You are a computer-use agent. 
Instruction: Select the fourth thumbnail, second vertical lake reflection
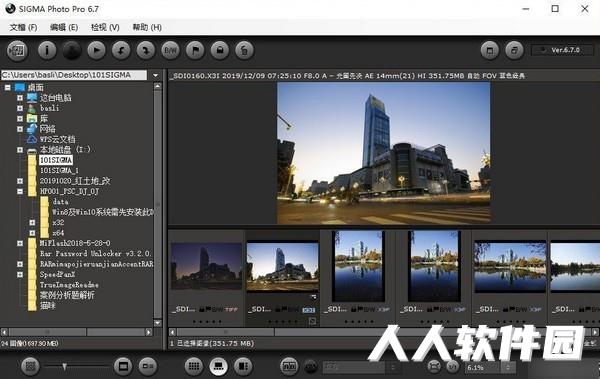coord(434,266)
